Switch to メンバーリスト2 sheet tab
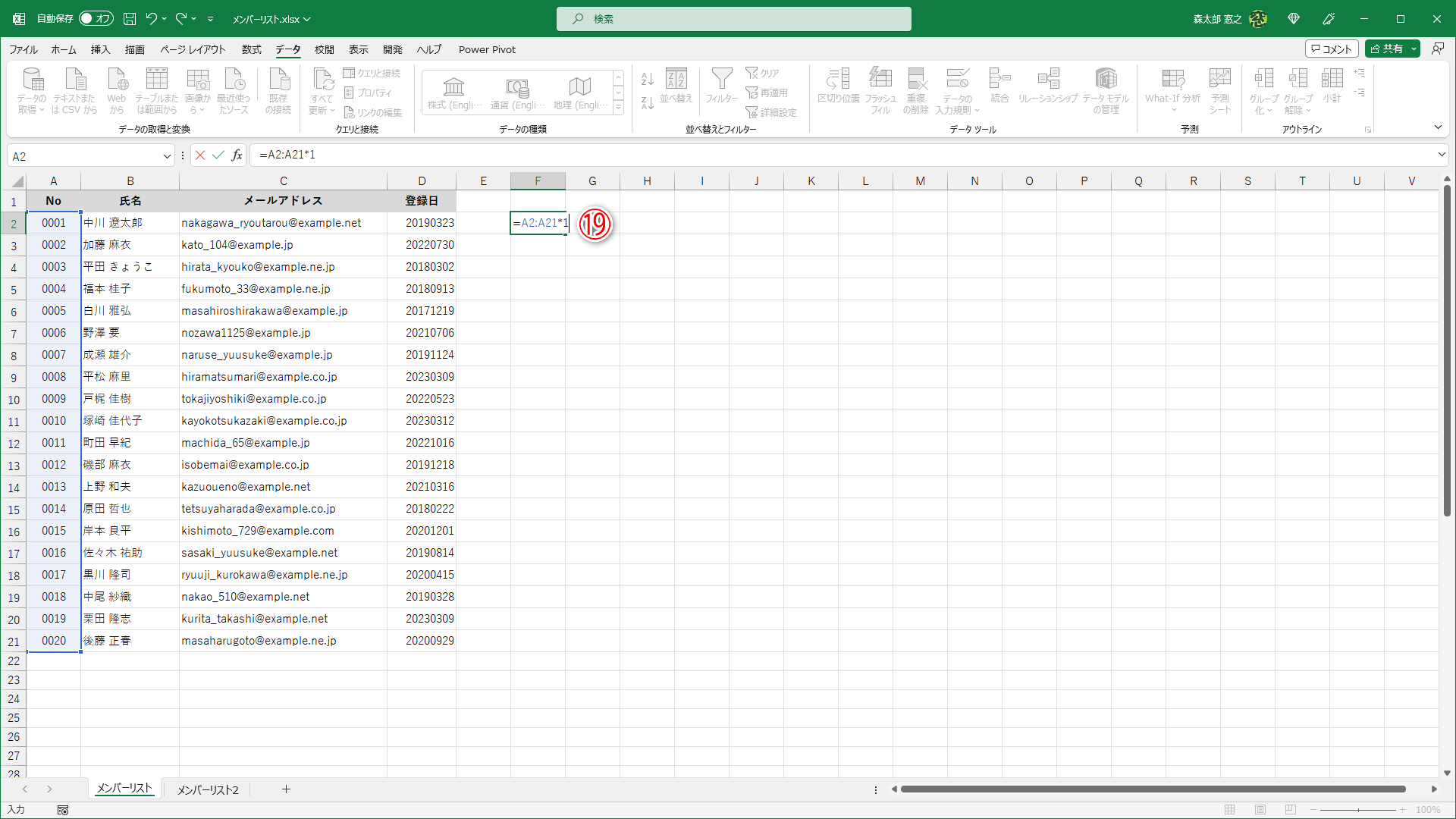 click(x=208, y=789)
